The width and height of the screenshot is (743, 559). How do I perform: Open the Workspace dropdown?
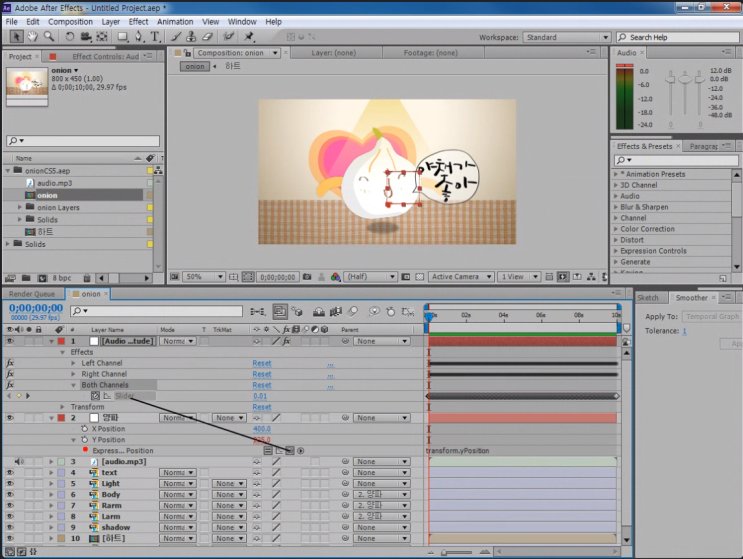coord(565,37)
